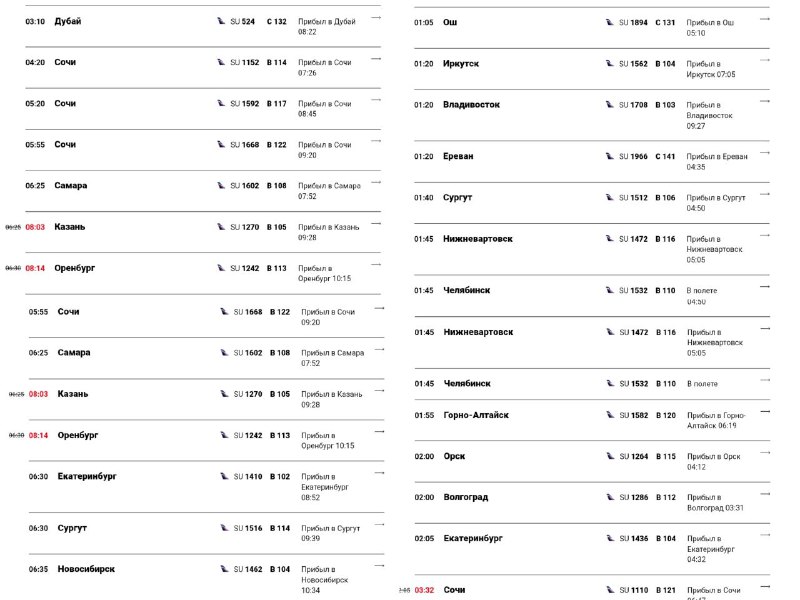Click Aeroflot logo beside SU 1152
The width and height of the screenshot is (800, 600).
tap(221, 62)
